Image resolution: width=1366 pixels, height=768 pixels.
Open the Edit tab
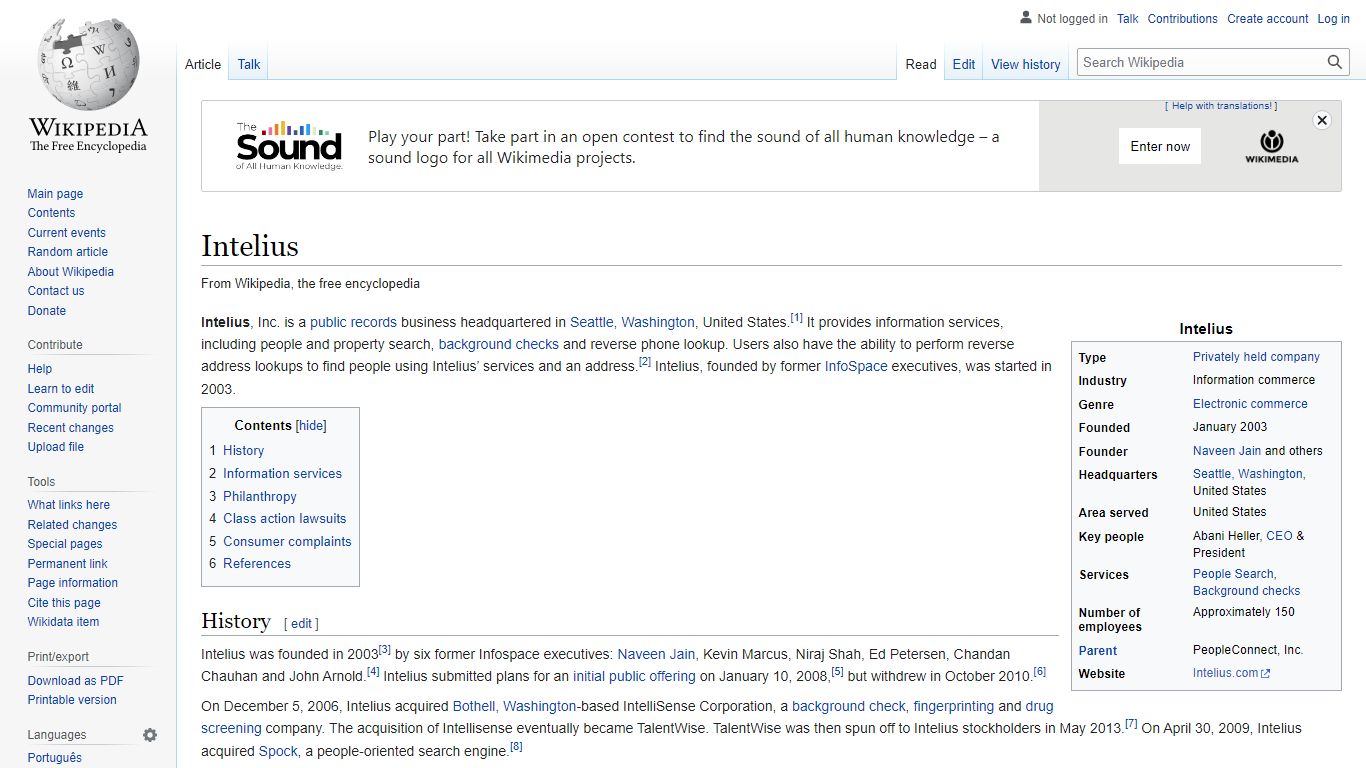point(964,64)
